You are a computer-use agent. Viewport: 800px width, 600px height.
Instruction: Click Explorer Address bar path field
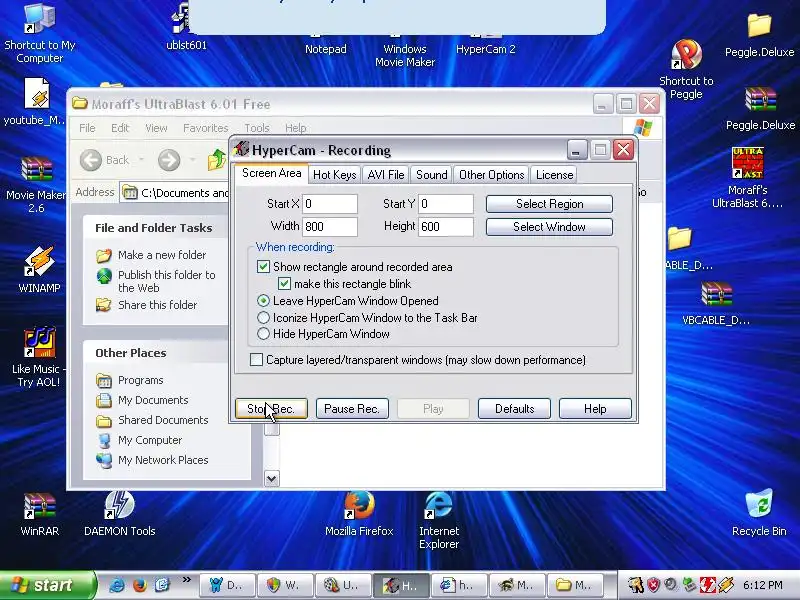[x=174, y=193]
